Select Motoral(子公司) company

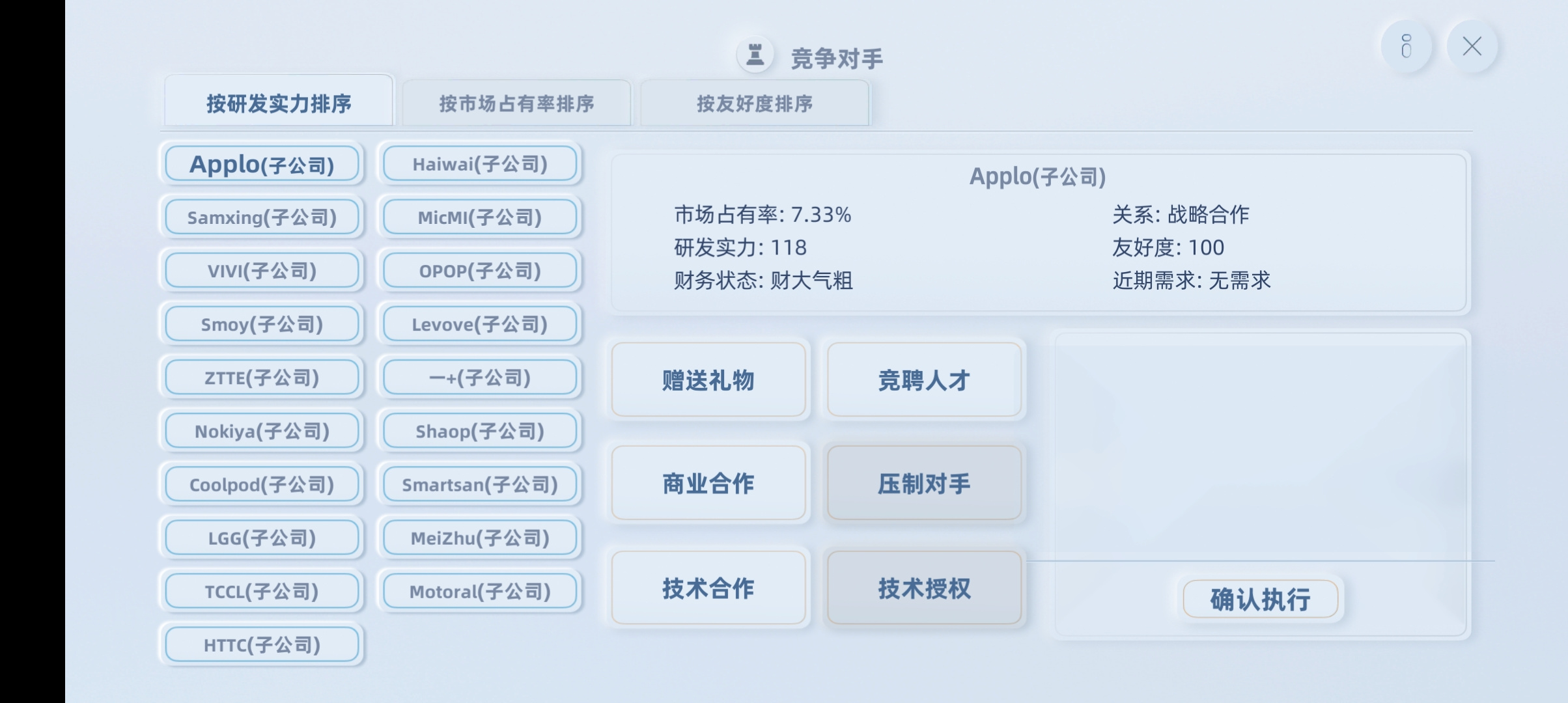pyautogui.click(x=480, y=591)
